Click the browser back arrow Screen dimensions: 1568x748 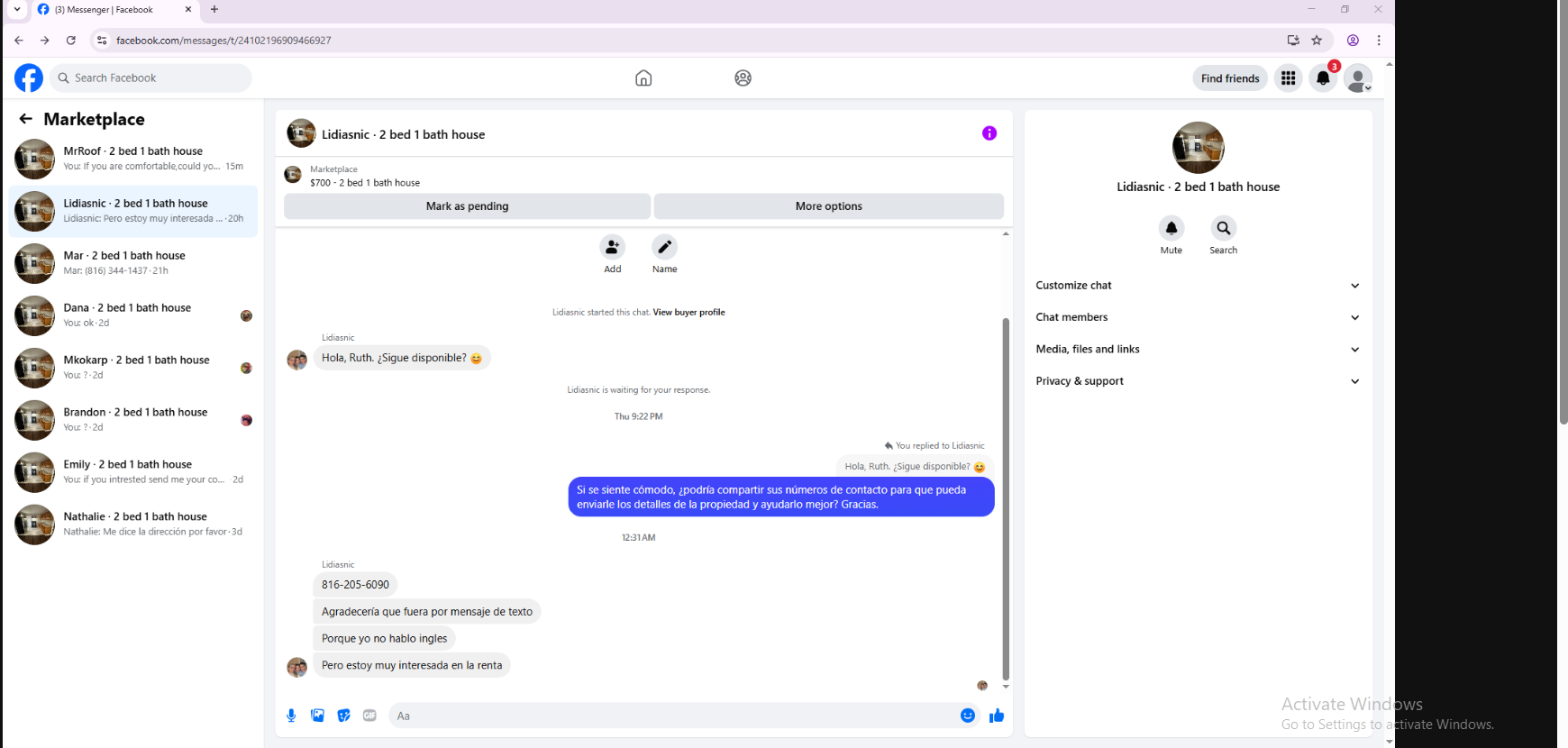point(19,41)
